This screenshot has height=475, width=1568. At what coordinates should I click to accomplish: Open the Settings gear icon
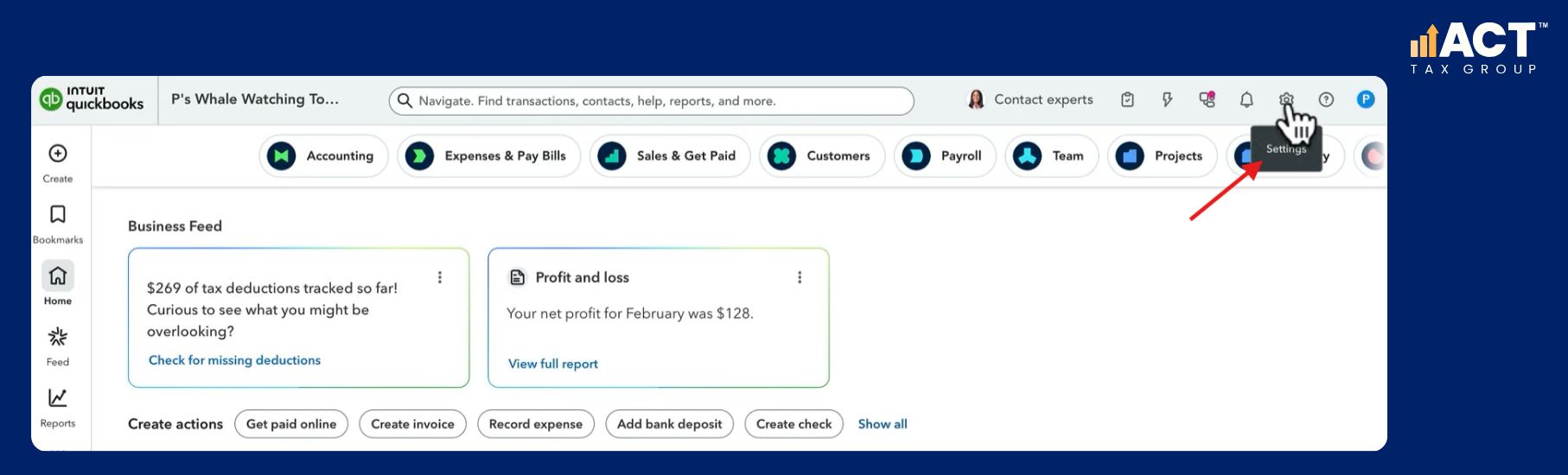(1286, 99)
